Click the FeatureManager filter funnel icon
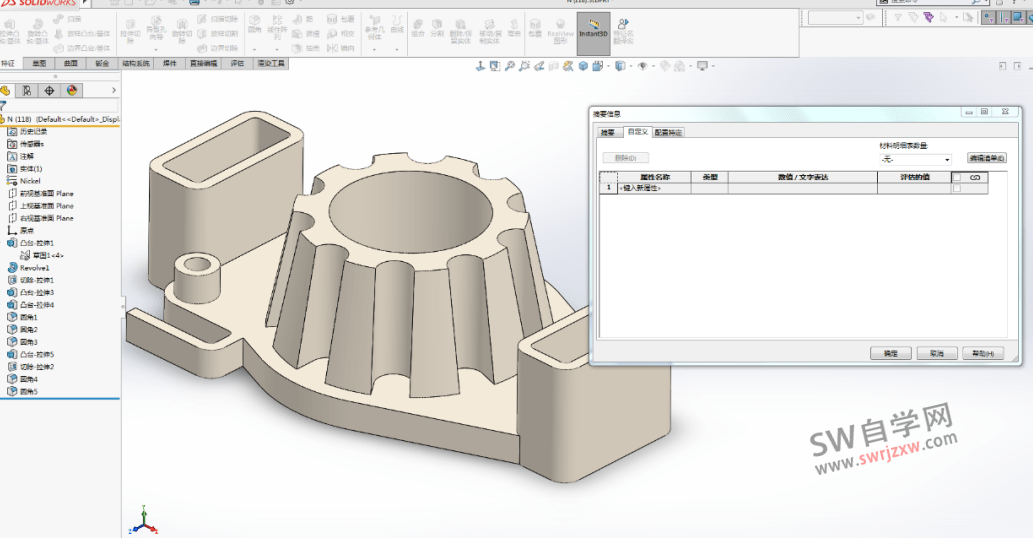The width and height of the screenshot is (1033, 538). (x=4, y=105)
